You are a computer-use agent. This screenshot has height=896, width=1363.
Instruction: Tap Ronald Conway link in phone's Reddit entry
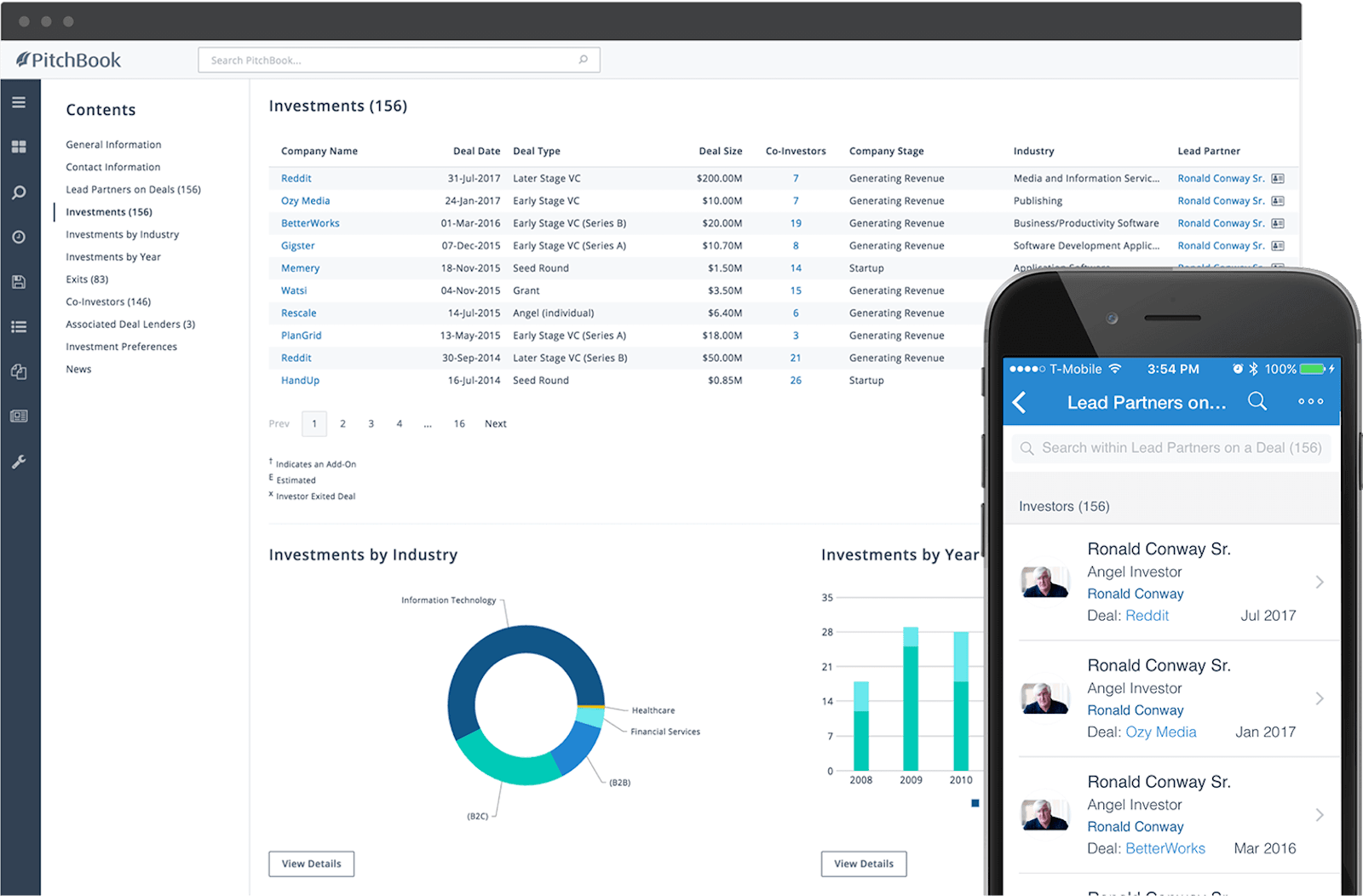[1136, 594]
